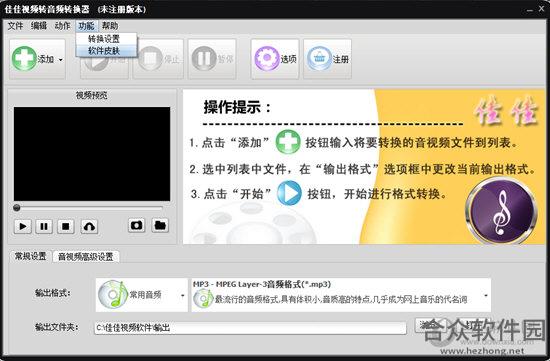Switch to Advanced AV Settings (音视频高级设置) tab

click(86, 257)
